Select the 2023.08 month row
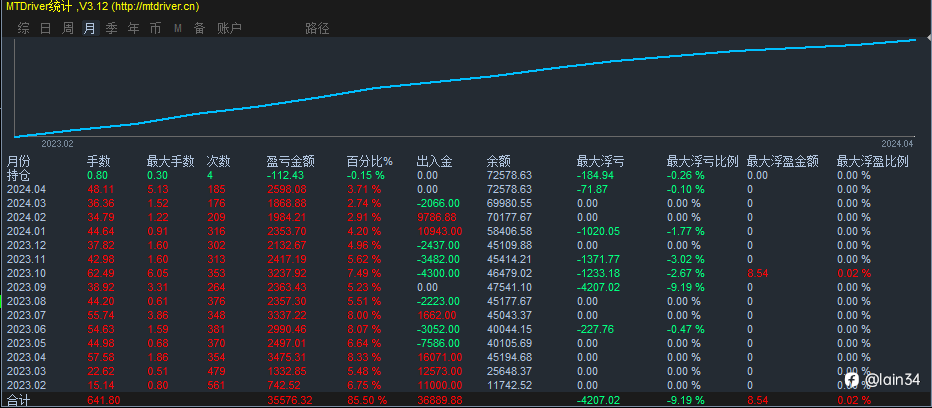 [466, 301]
